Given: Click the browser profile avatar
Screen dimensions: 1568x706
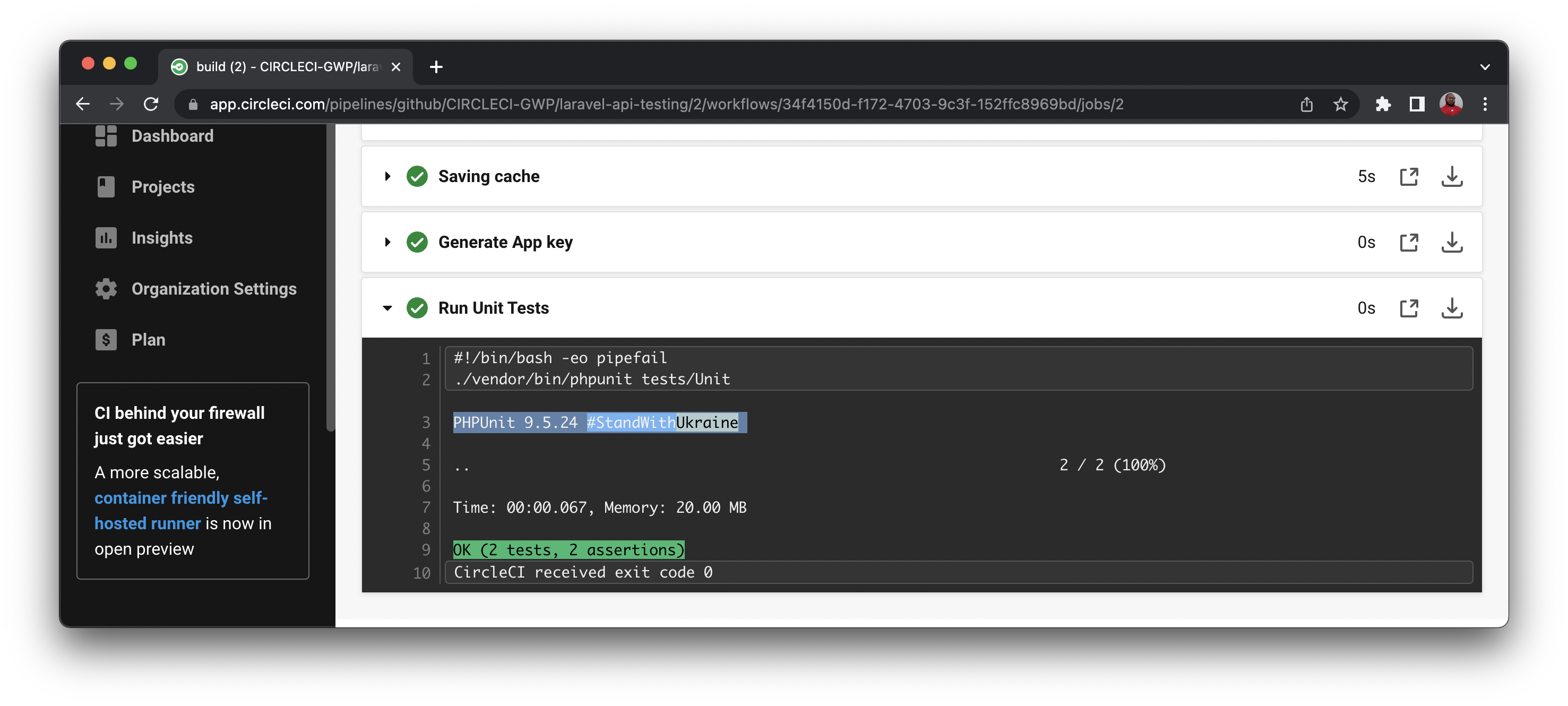Looking at the screenshot, I should [x=1451, y=104].
